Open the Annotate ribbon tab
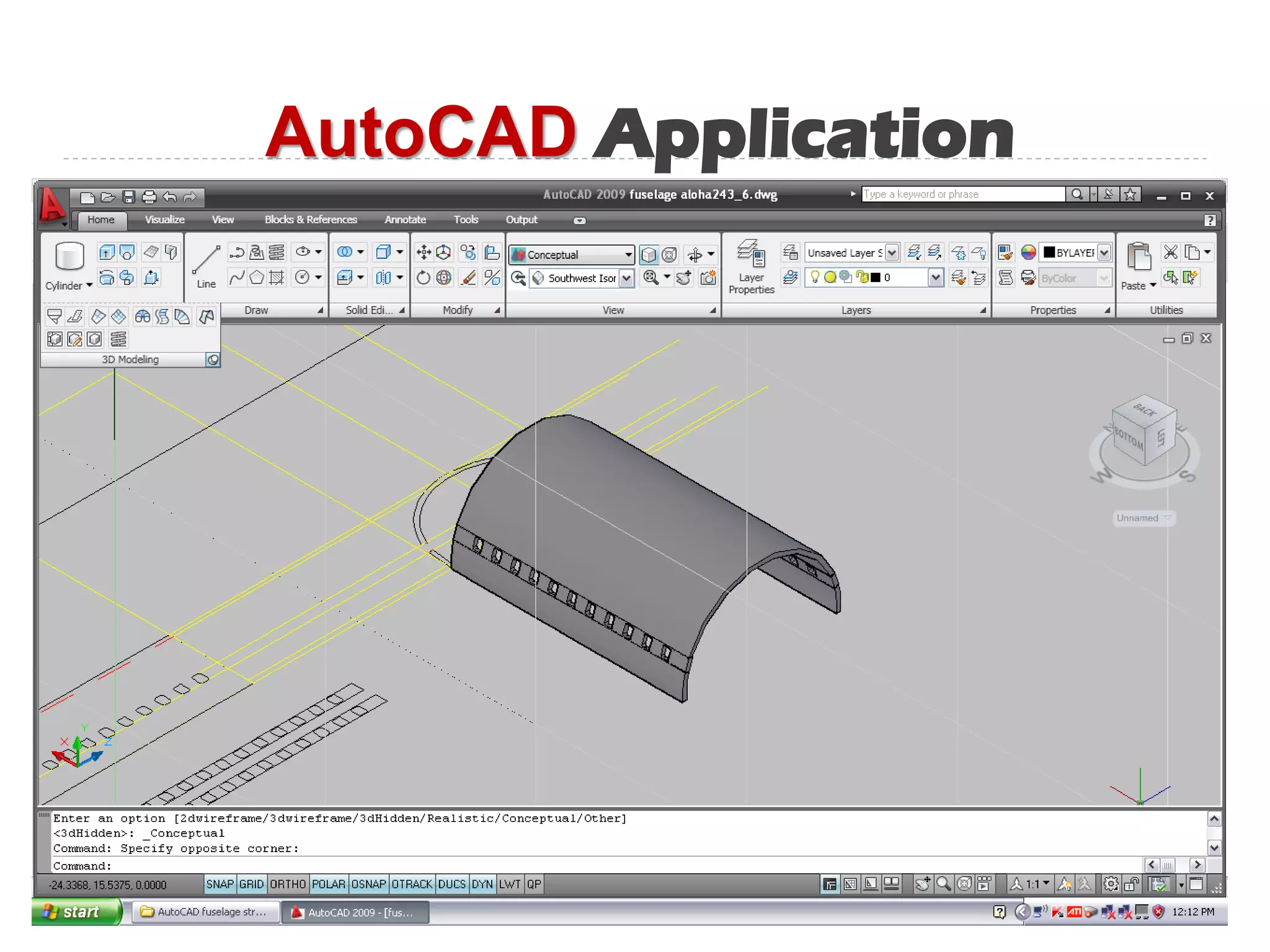The height and width of the screenshot is (952, 1270). (x=405, y=220)
